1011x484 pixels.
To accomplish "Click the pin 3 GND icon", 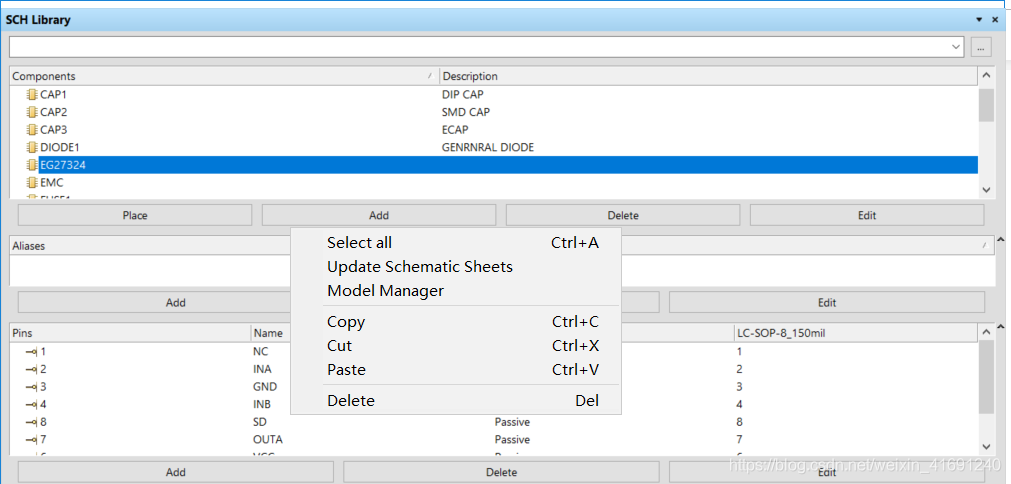I will tap(30, 387).
